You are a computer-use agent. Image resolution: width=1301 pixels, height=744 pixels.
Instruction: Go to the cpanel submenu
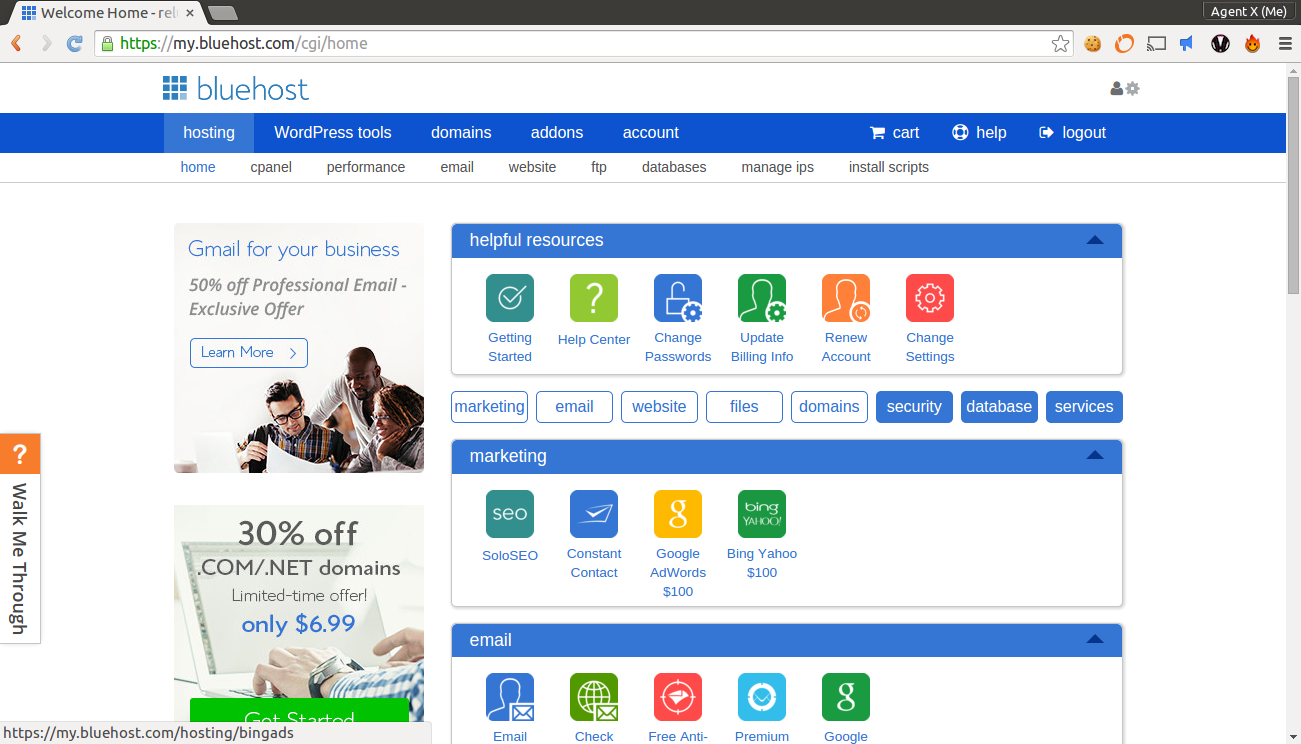(x=271, y=167)
